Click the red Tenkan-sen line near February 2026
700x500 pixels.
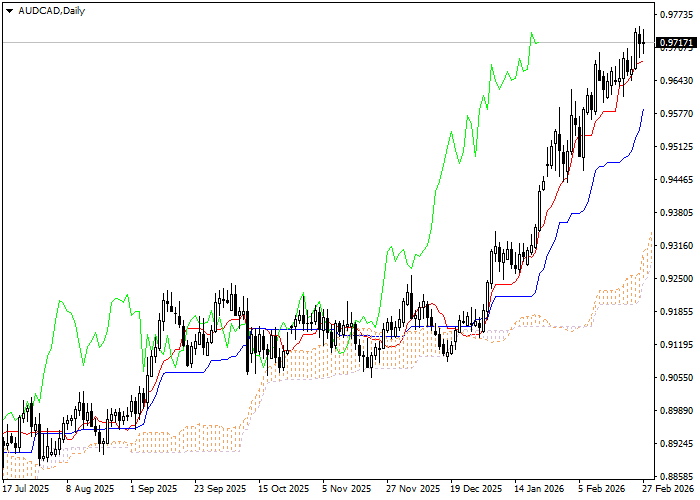[x=600, y=115]
